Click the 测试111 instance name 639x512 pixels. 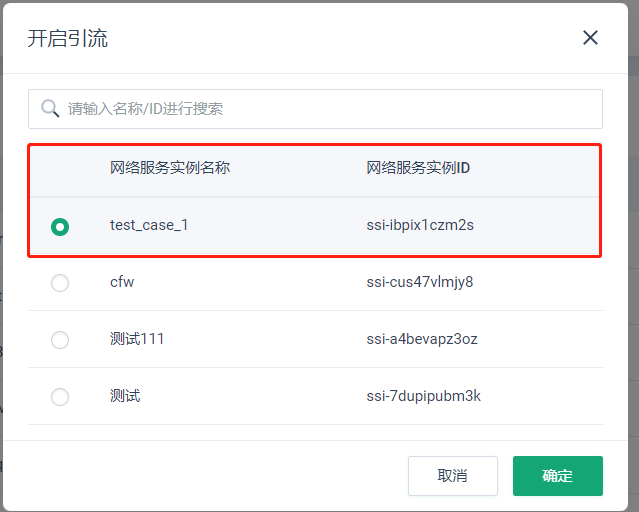pos(137,339)
